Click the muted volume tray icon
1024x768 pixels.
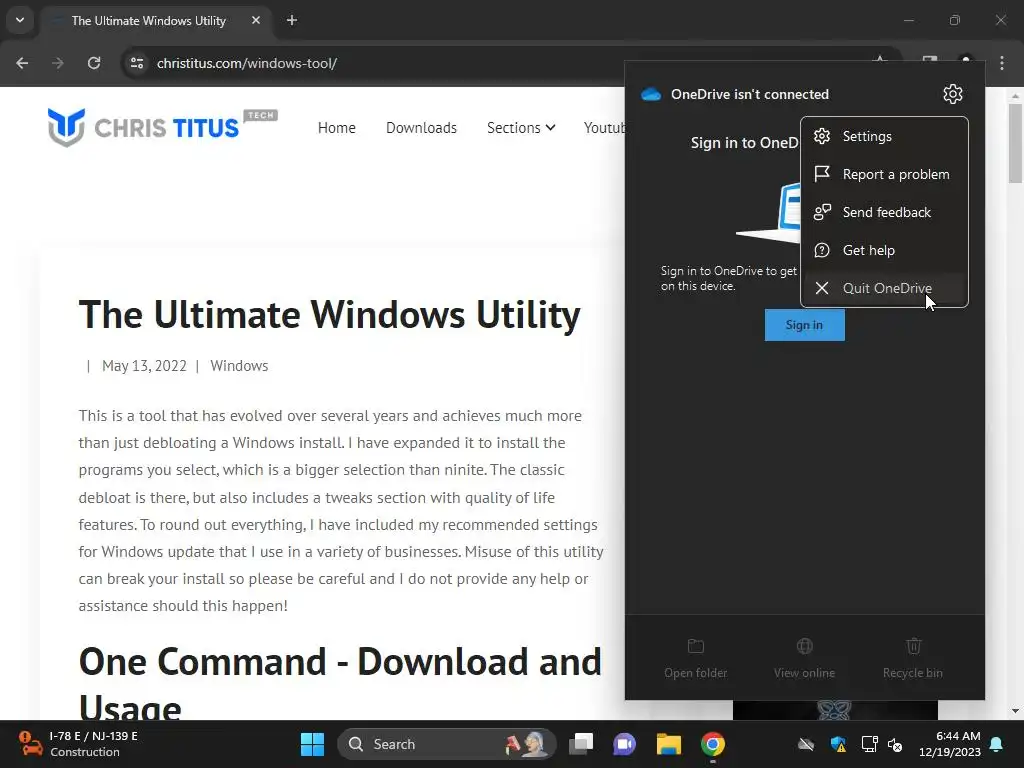895,744
